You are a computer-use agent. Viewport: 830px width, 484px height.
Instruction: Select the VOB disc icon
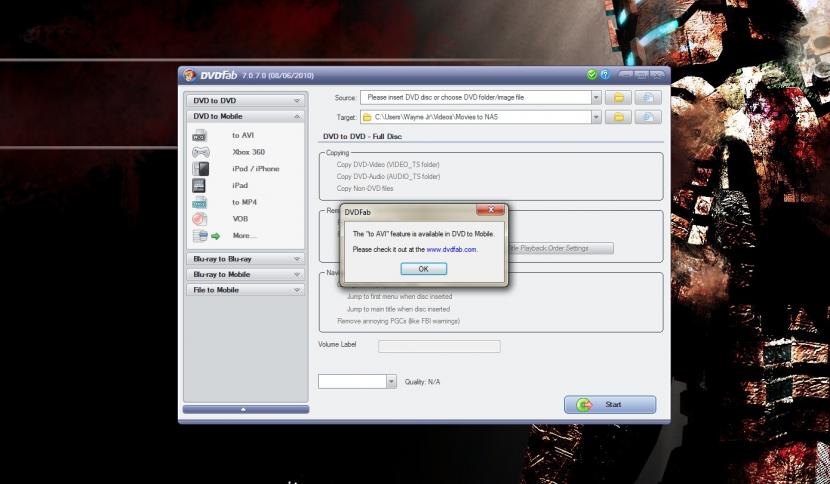200,219
